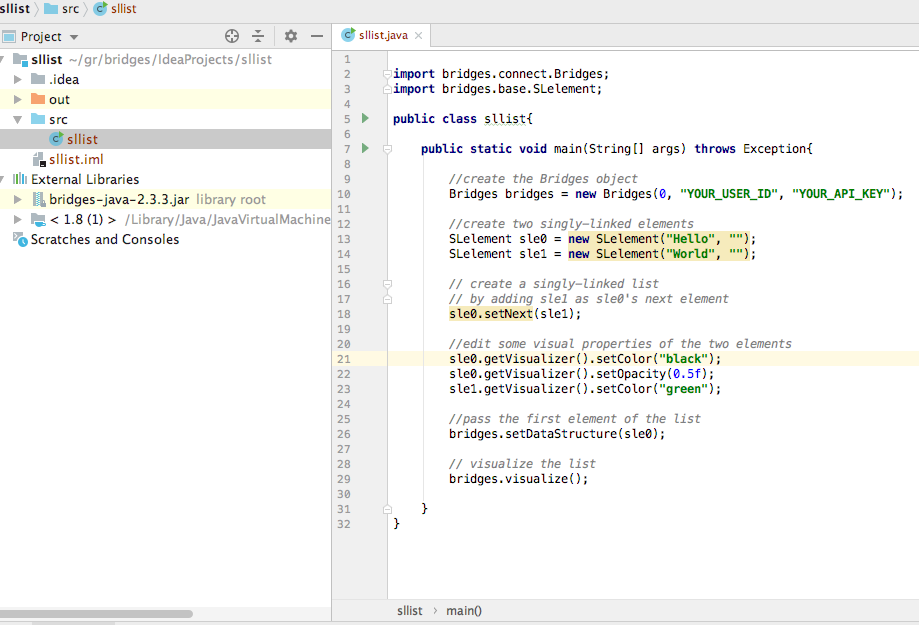This screenshot has height=625, width=919.
Task: Click bridges.visualize() on line 29
Action: point(518,479)
